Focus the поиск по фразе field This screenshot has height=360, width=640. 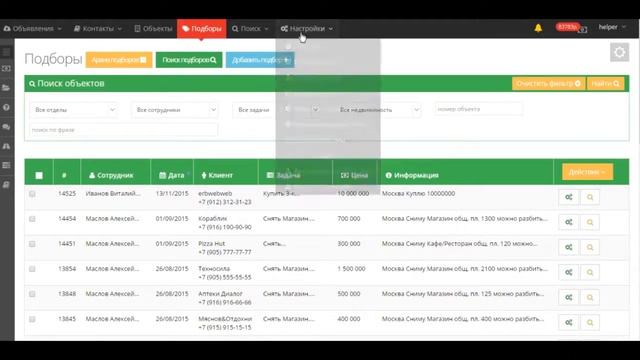pyautogui.click(x=124, y=130)
